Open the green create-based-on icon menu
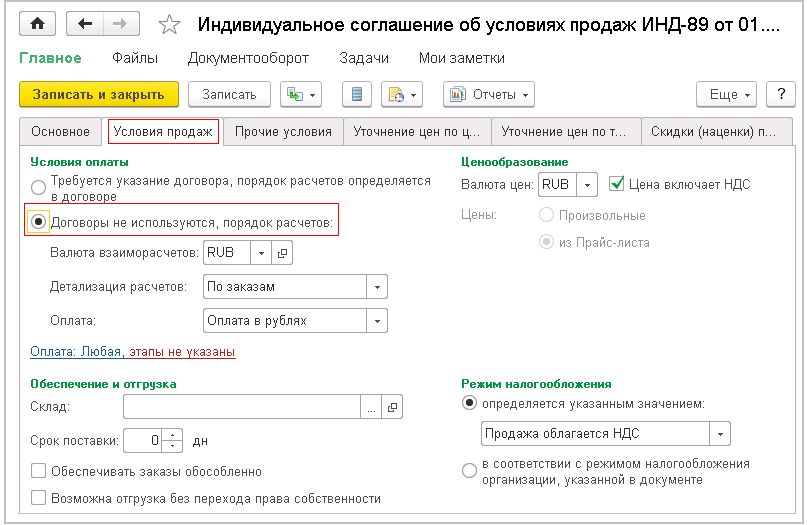The width and height of the screenshot is (807, 525). click(x=300, y=94)
